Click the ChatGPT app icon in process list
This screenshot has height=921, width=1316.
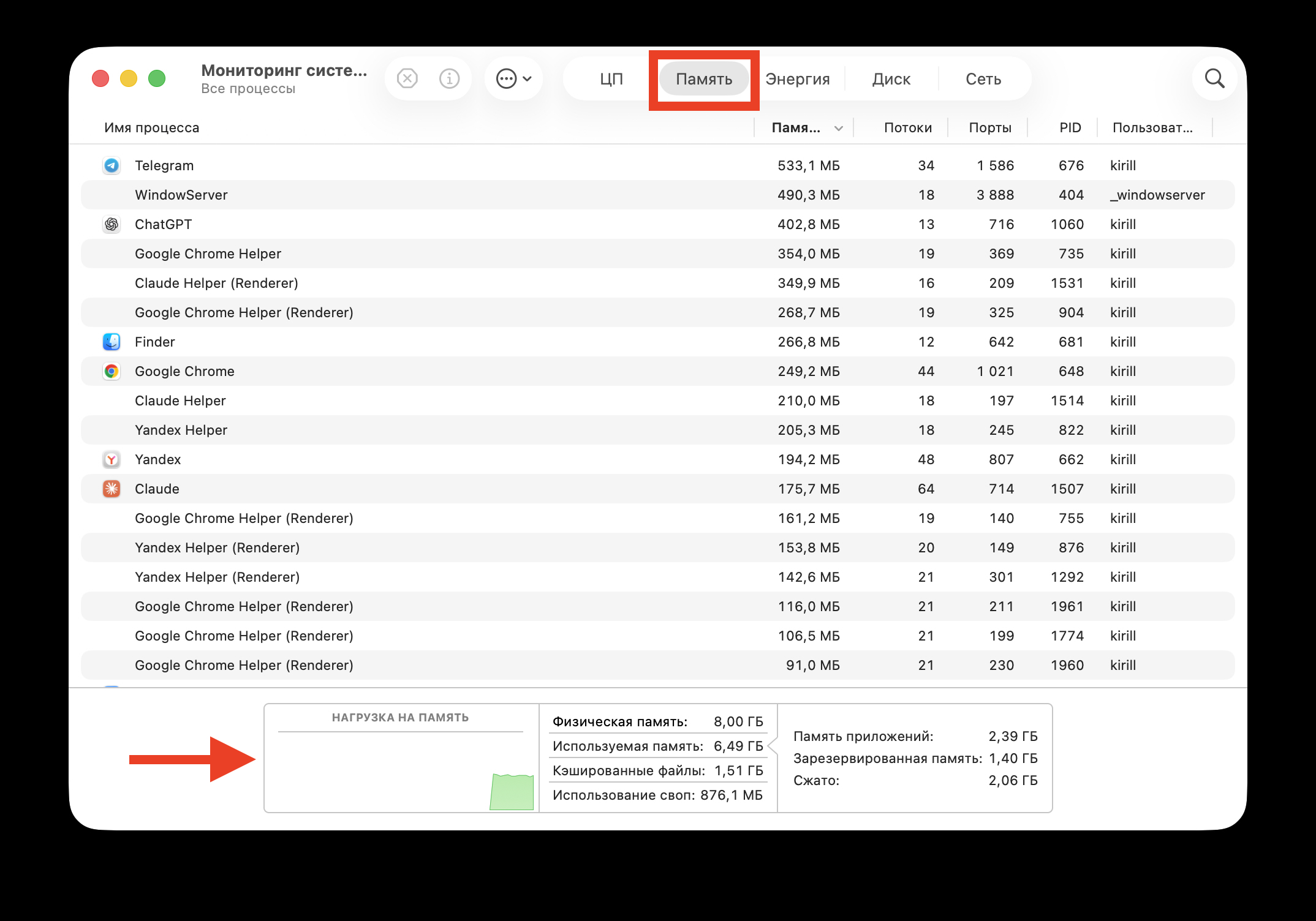[x=112, y=224]
